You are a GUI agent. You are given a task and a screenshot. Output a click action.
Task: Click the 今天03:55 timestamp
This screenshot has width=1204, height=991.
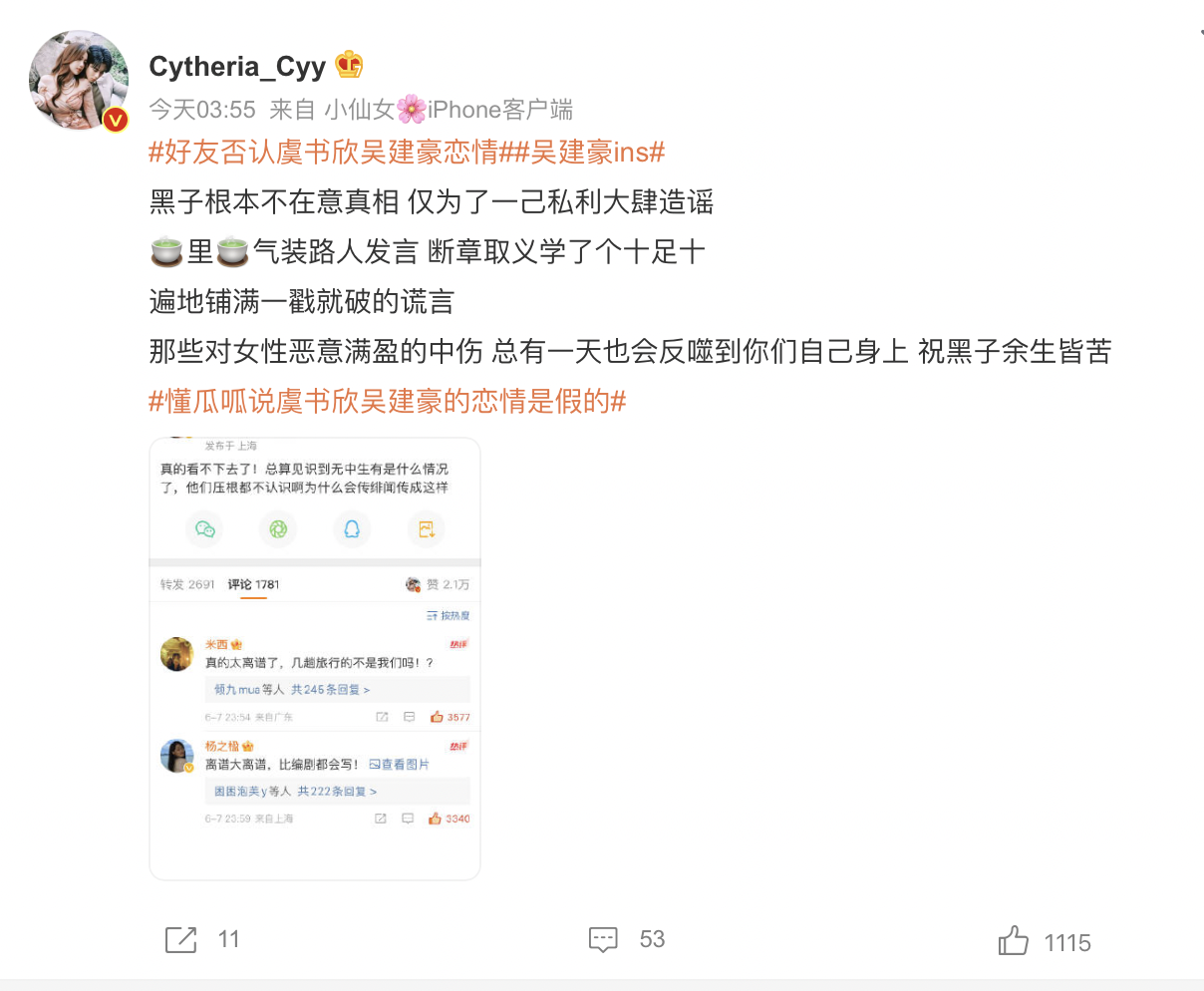(x=202, y=110)
